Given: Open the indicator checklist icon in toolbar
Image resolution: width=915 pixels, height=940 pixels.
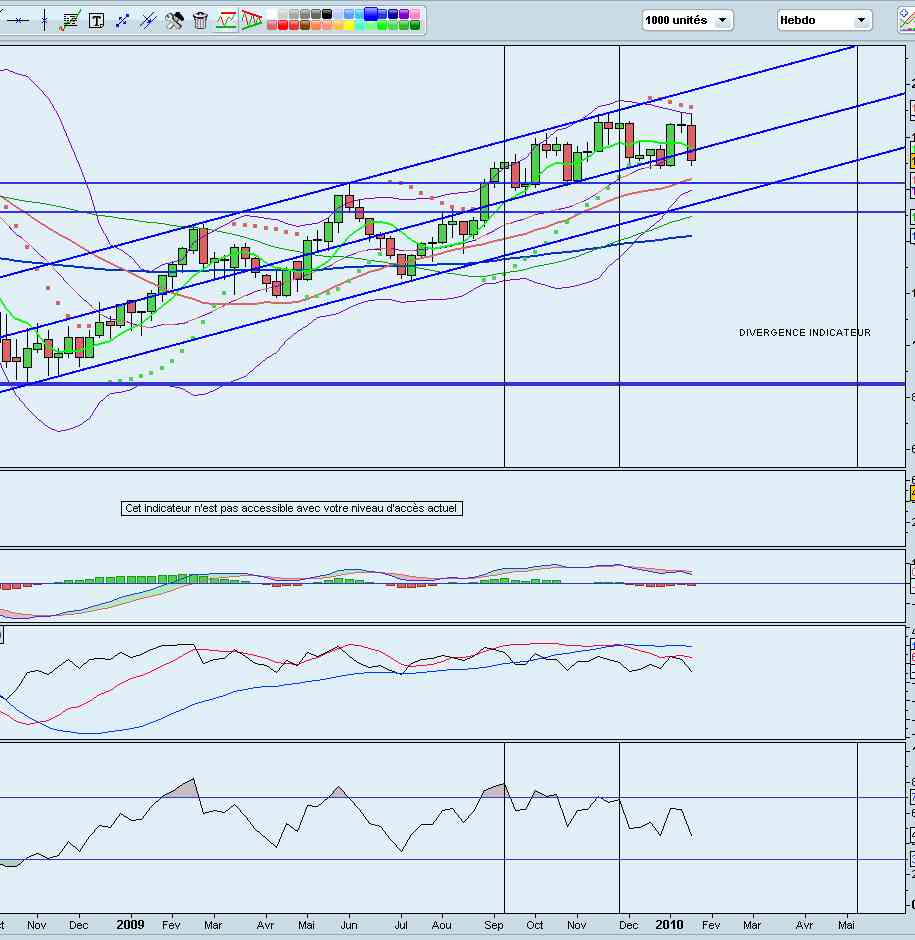Looking at the screenshot, I should [x=70, y=20].
